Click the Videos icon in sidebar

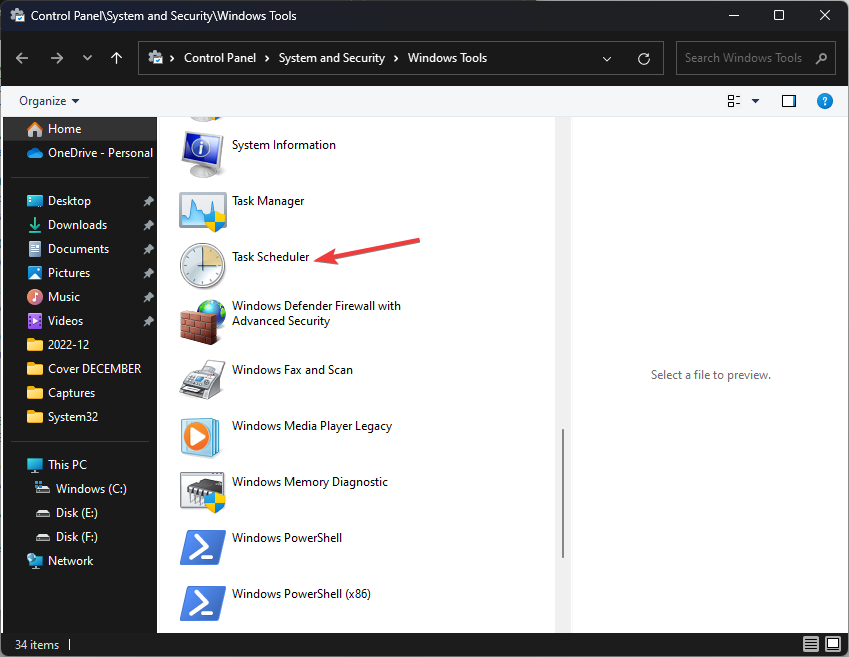click(x=35, y=321)
